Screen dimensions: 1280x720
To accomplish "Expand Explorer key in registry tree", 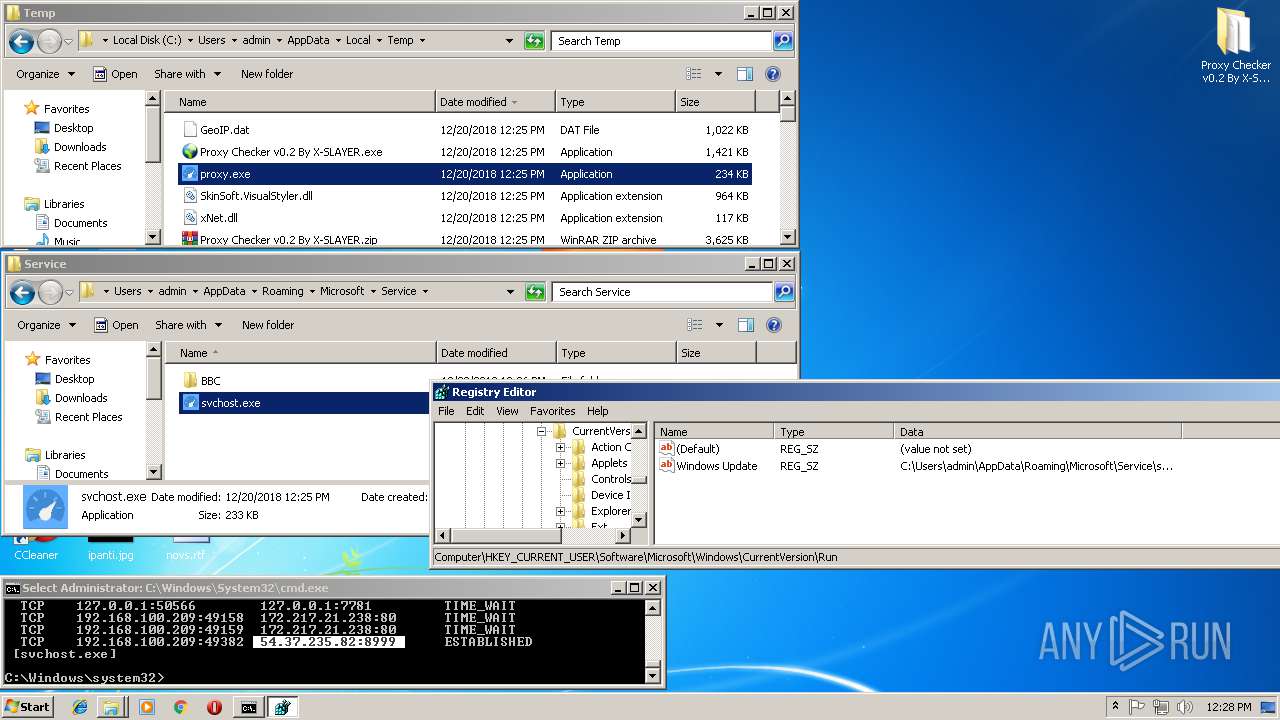I will 561,511.
